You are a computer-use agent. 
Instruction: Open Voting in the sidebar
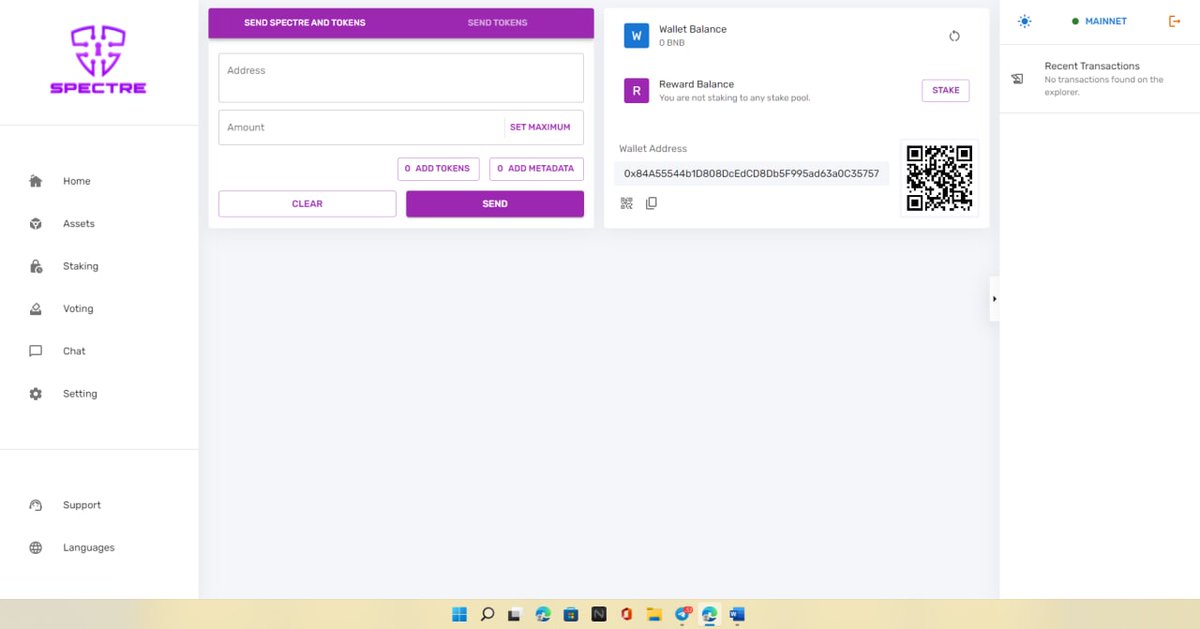[x=78, y=309]
